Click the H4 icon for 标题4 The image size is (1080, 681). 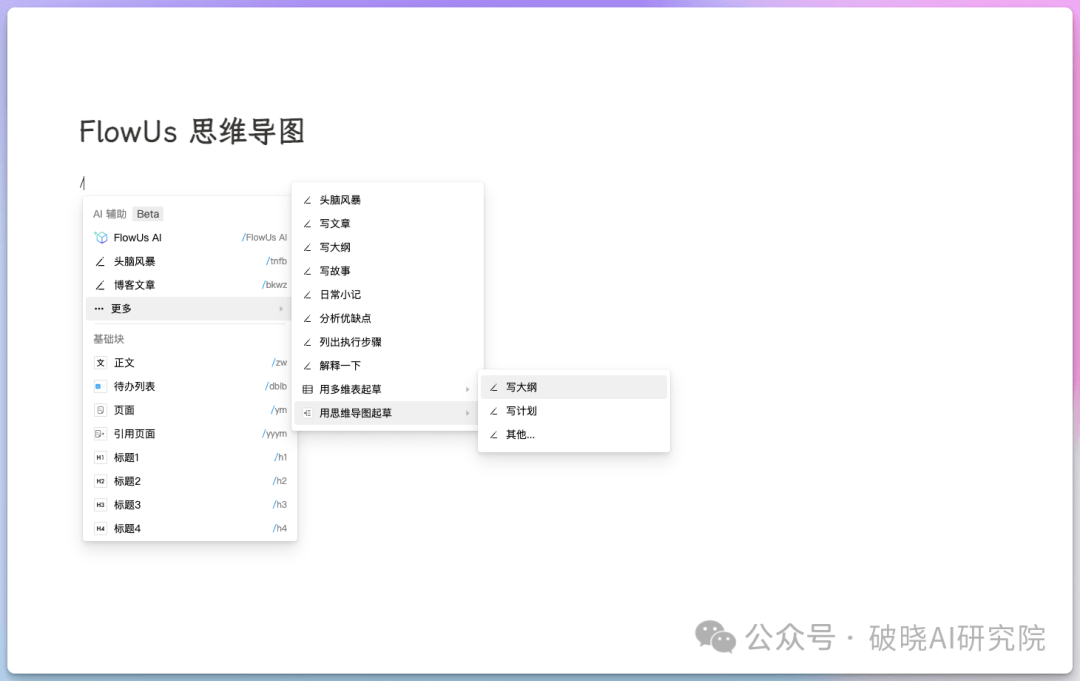[x=101, y=529]
